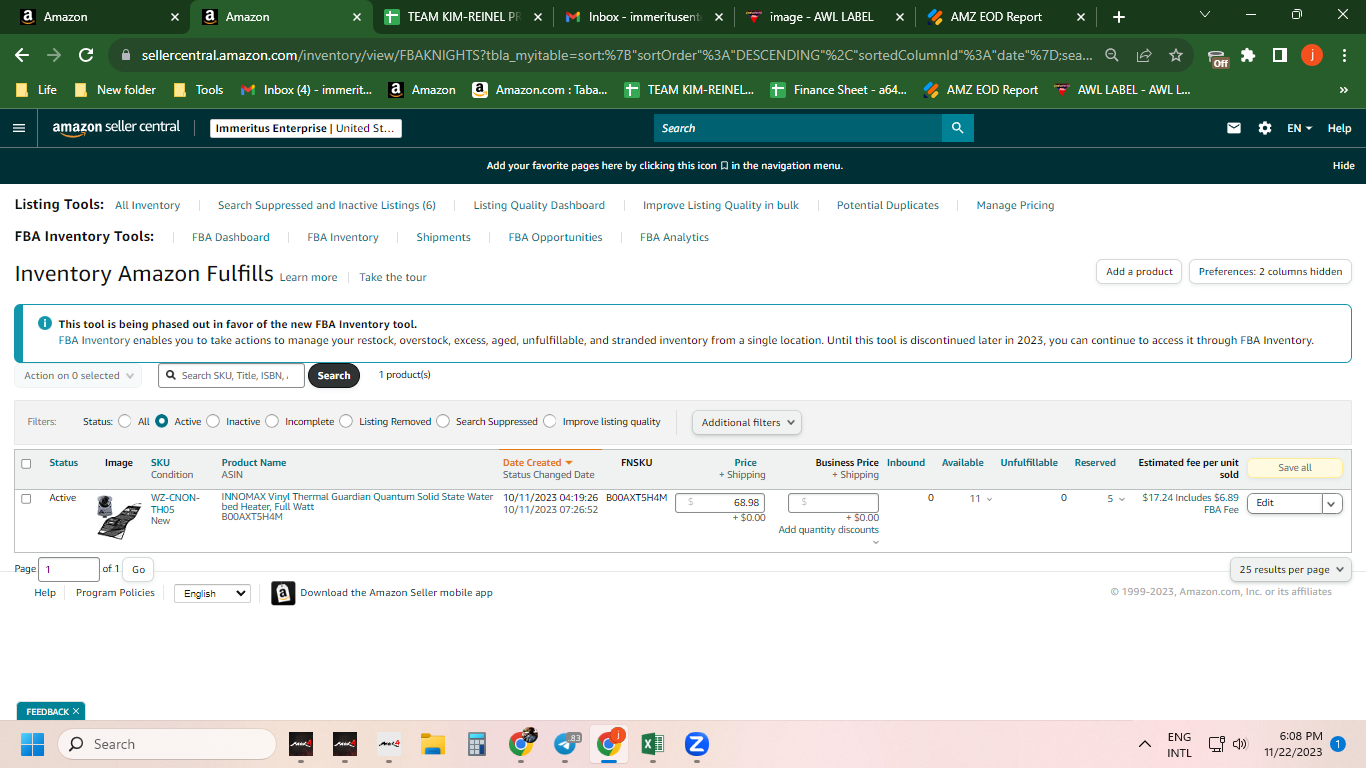This screenshot has width=1366, height=768.
Task: Tick the checkbox for the WZ-CNON-TH05 row
Action: click(26, 498)
